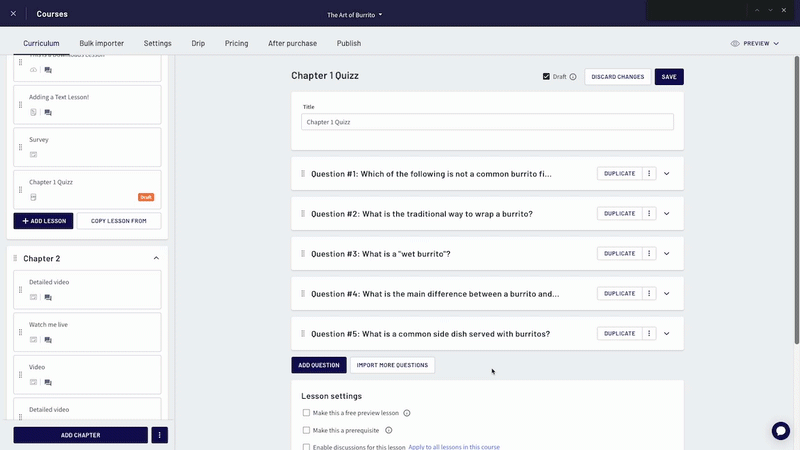
Task: Duplicate Question #1
Action: [619, 173]
